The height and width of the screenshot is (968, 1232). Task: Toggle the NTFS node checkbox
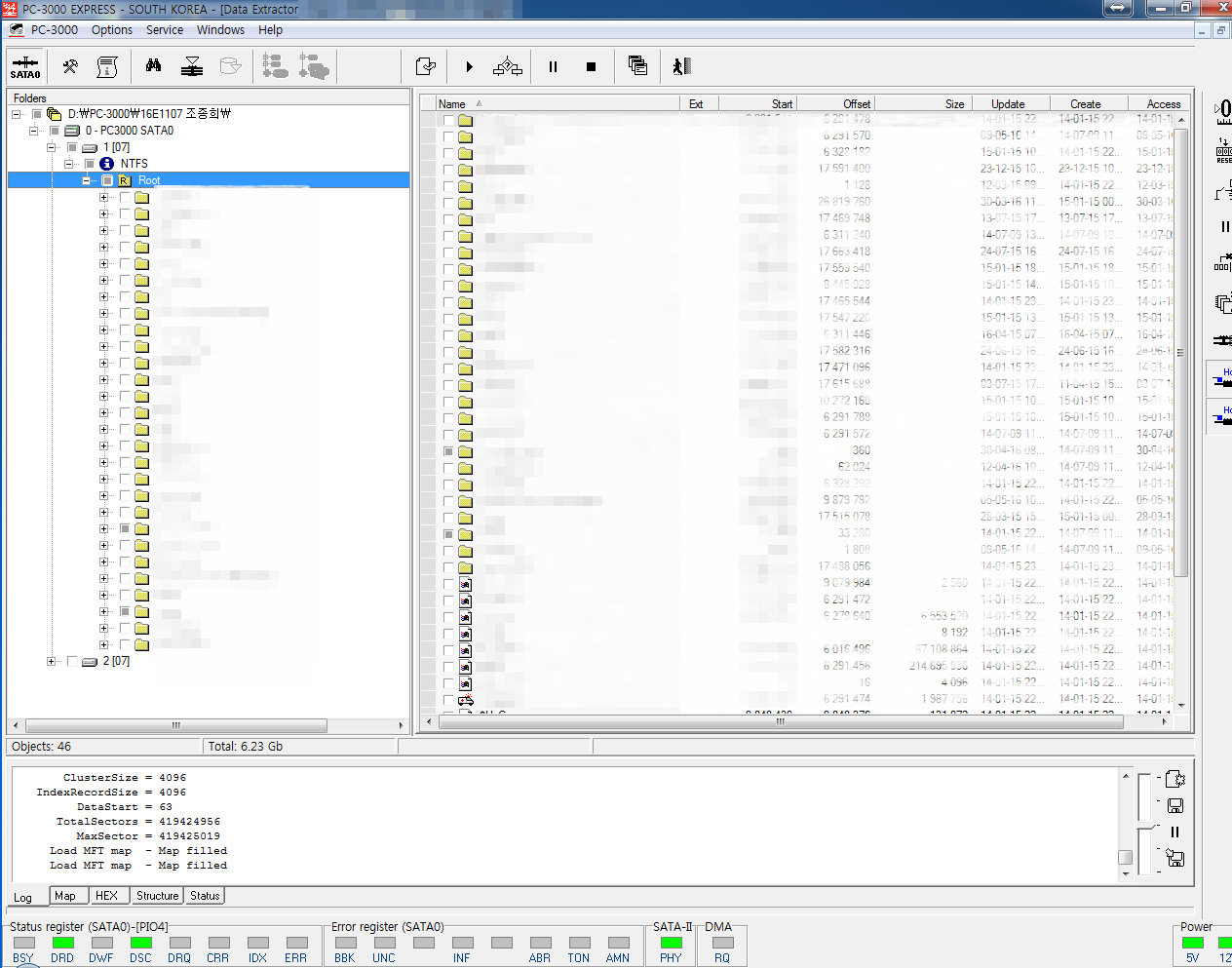click(90, 164)
